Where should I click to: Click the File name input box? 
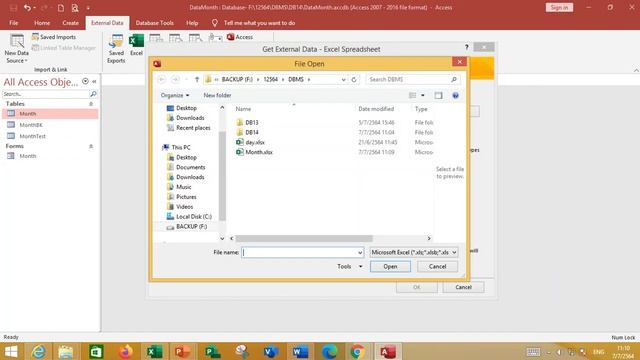pyautogui.click(x=302, y=253)
